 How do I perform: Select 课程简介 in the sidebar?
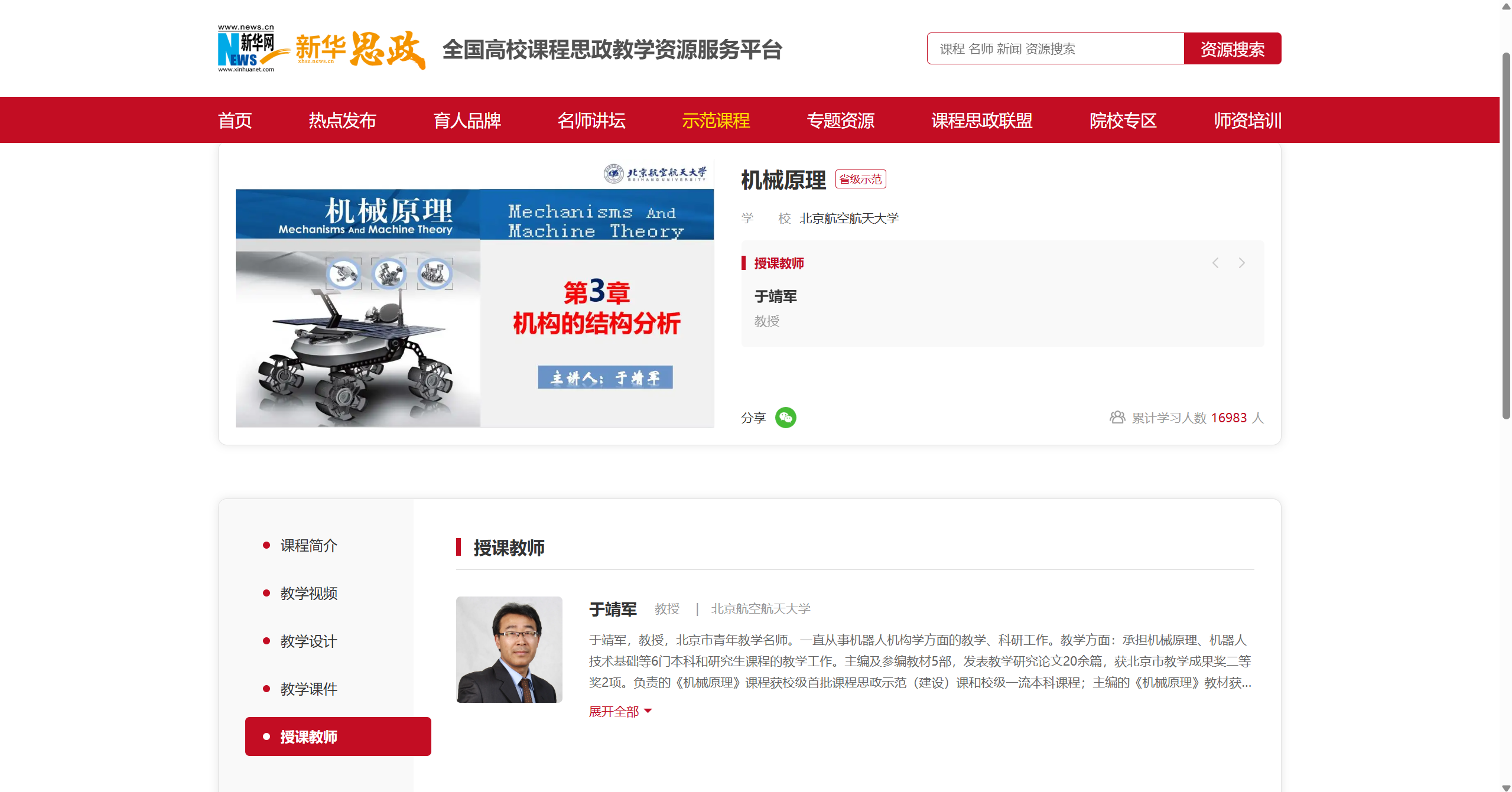coord(309,545)
